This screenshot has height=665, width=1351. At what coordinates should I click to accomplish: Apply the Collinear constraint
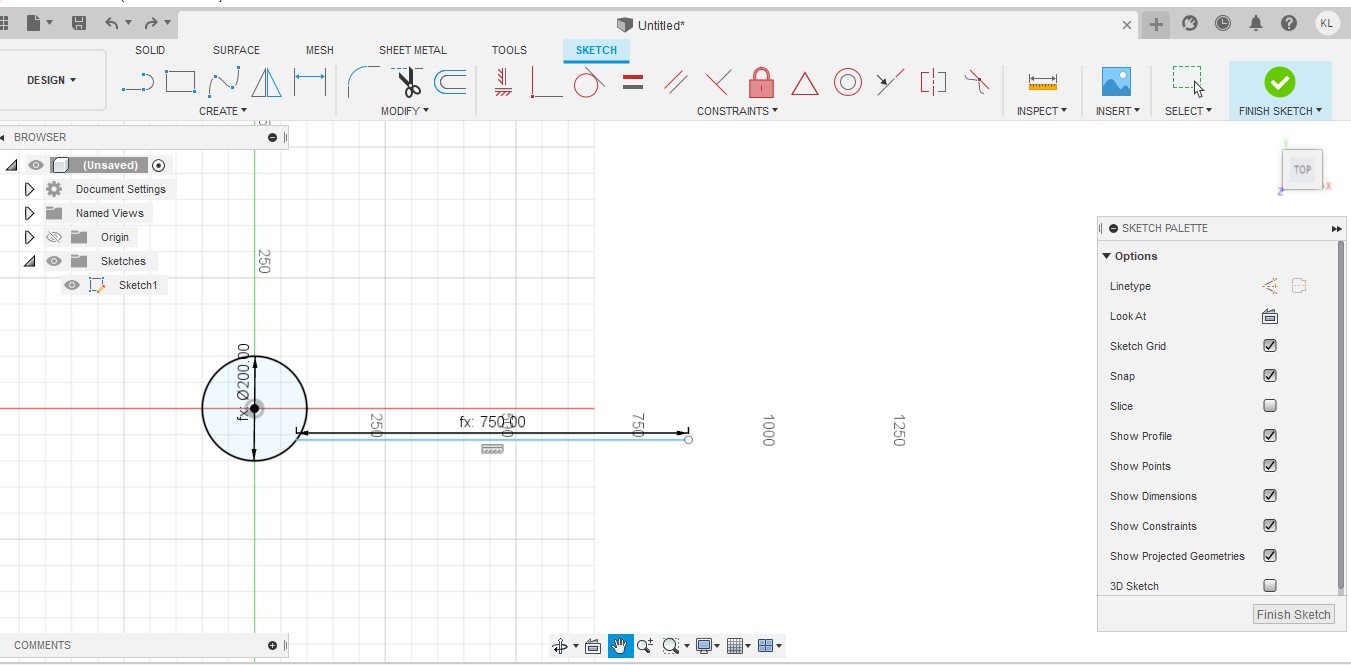tap(890, 82)
